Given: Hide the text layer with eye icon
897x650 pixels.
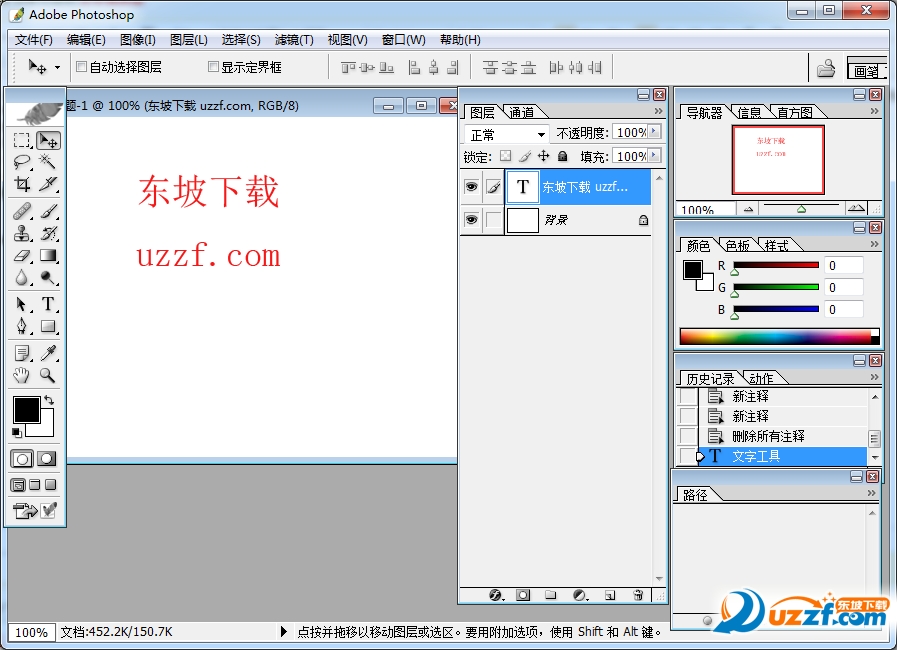Looking at the screenshot, I should tap(471, 187).
